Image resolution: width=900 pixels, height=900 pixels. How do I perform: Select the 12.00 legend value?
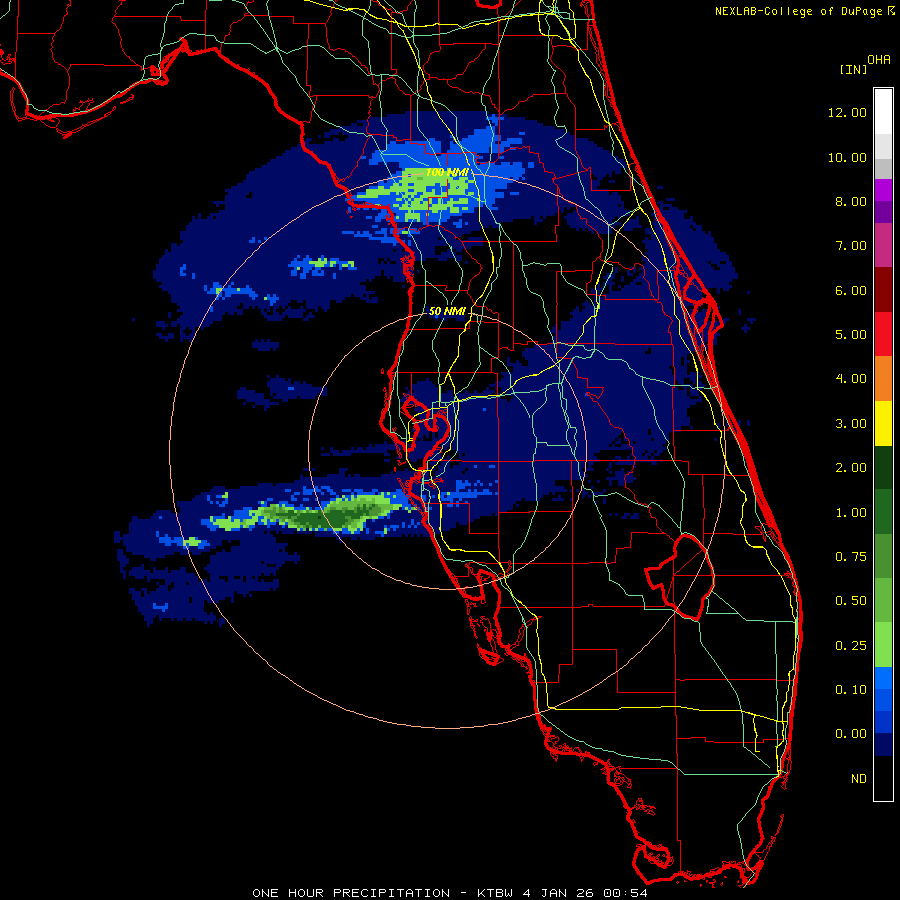(x=847, y=112)
